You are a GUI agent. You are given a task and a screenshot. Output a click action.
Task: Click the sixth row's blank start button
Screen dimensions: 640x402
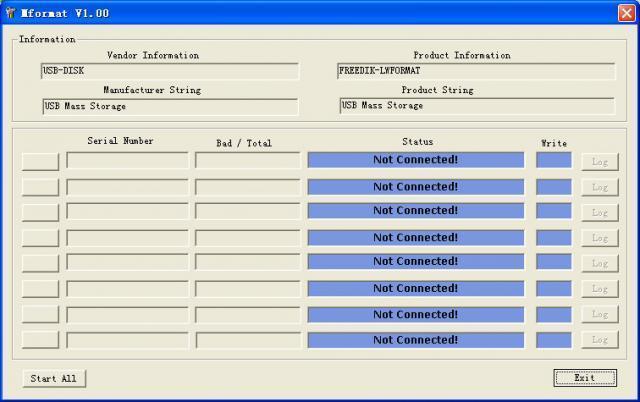pyautogui.click(x=40, y=289)
